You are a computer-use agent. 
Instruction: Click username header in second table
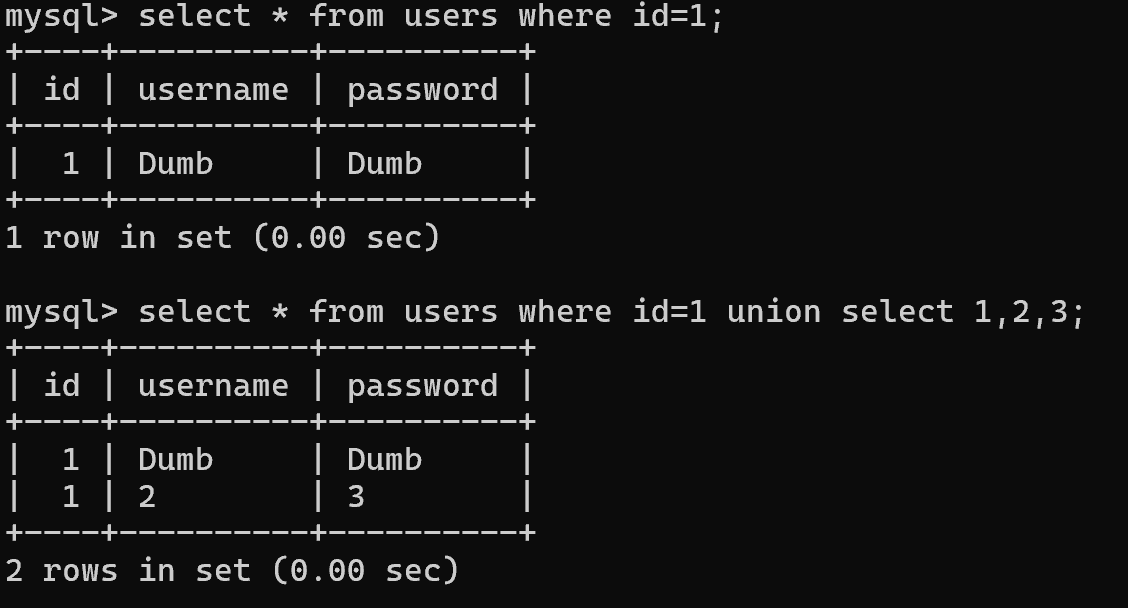click(x=213, y=386)
